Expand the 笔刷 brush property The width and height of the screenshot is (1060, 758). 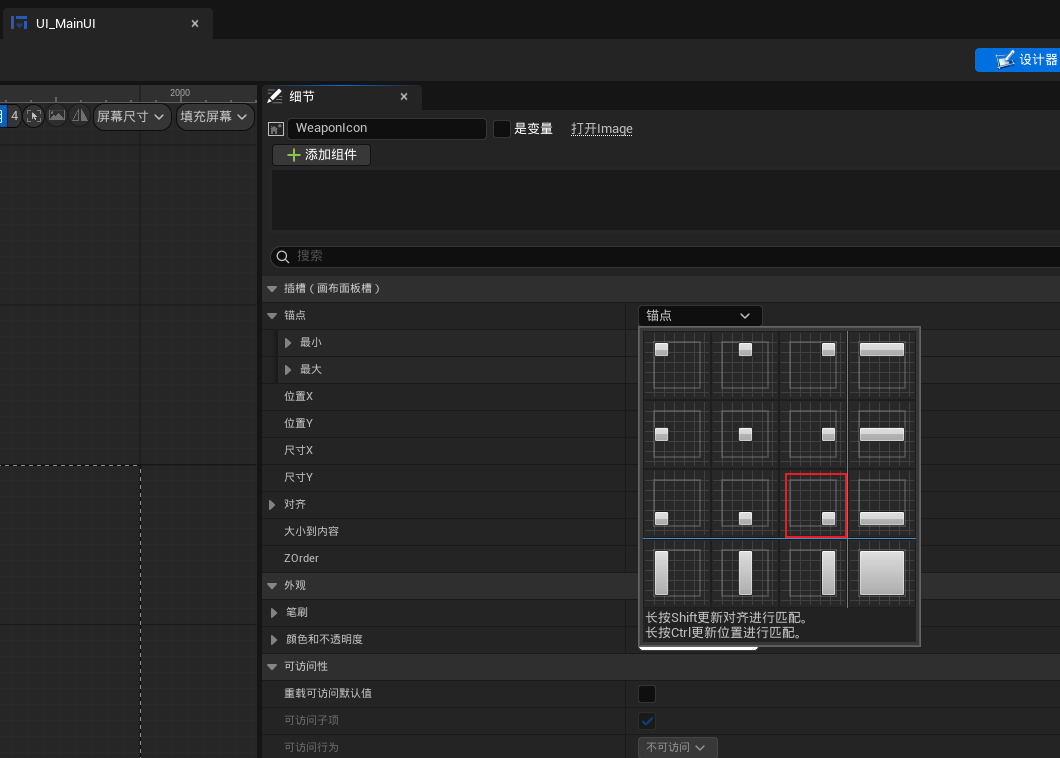tap(274, 613)
